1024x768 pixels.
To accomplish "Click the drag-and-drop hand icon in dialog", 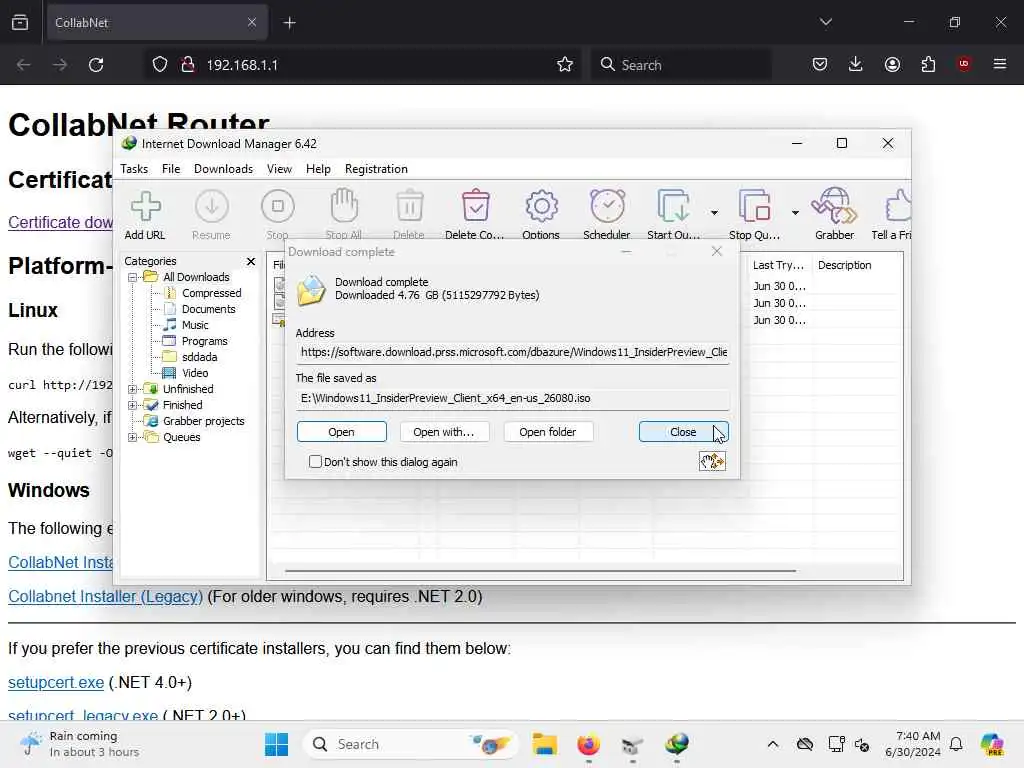I will tap(712, 462).
